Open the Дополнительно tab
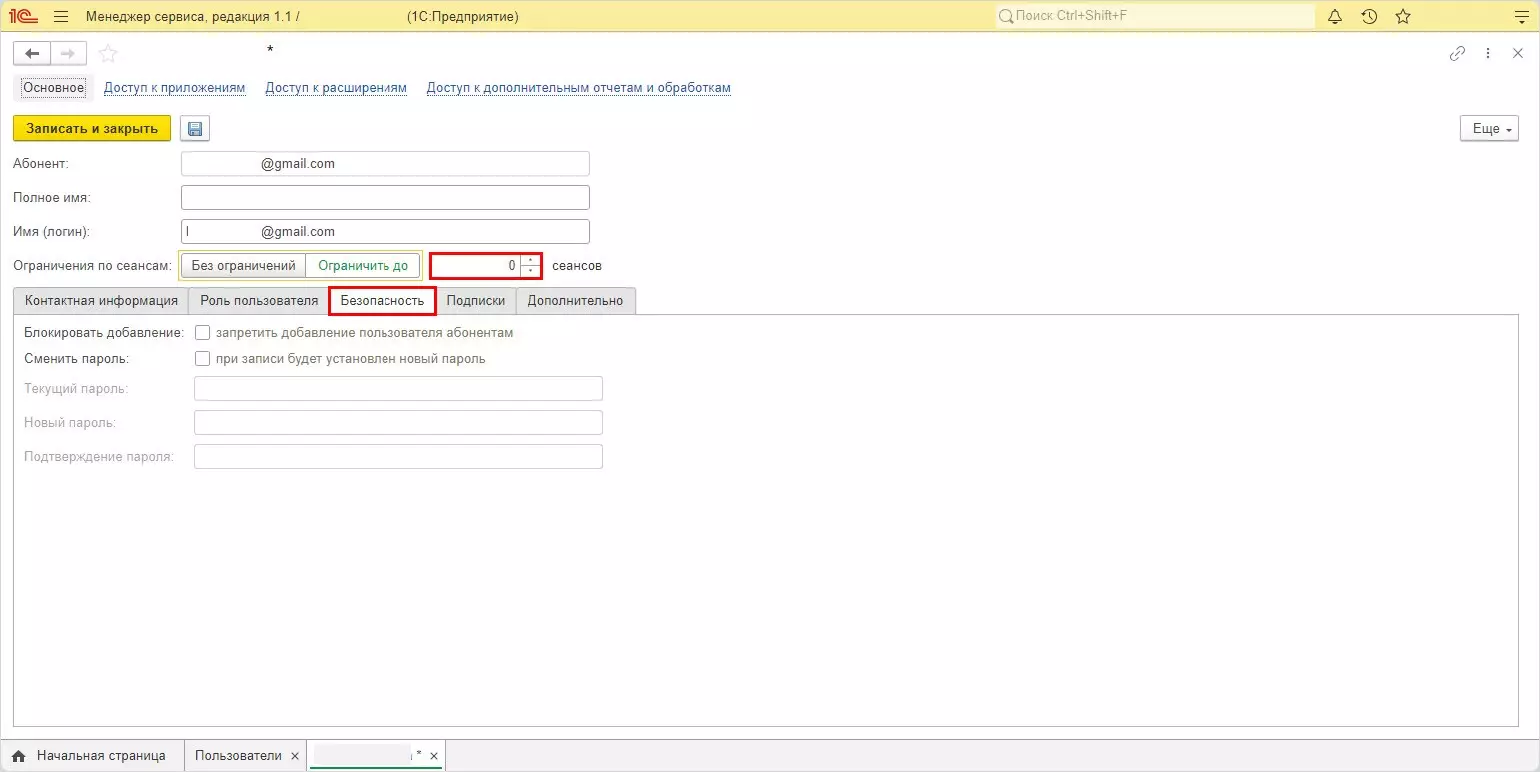 pos(575,300)
